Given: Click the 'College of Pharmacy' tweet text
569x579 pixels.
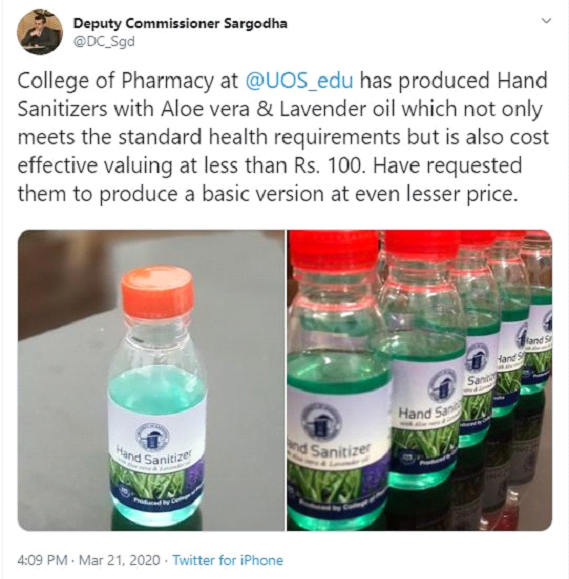Looking at the screenshot, I should [x=116, y=80].
